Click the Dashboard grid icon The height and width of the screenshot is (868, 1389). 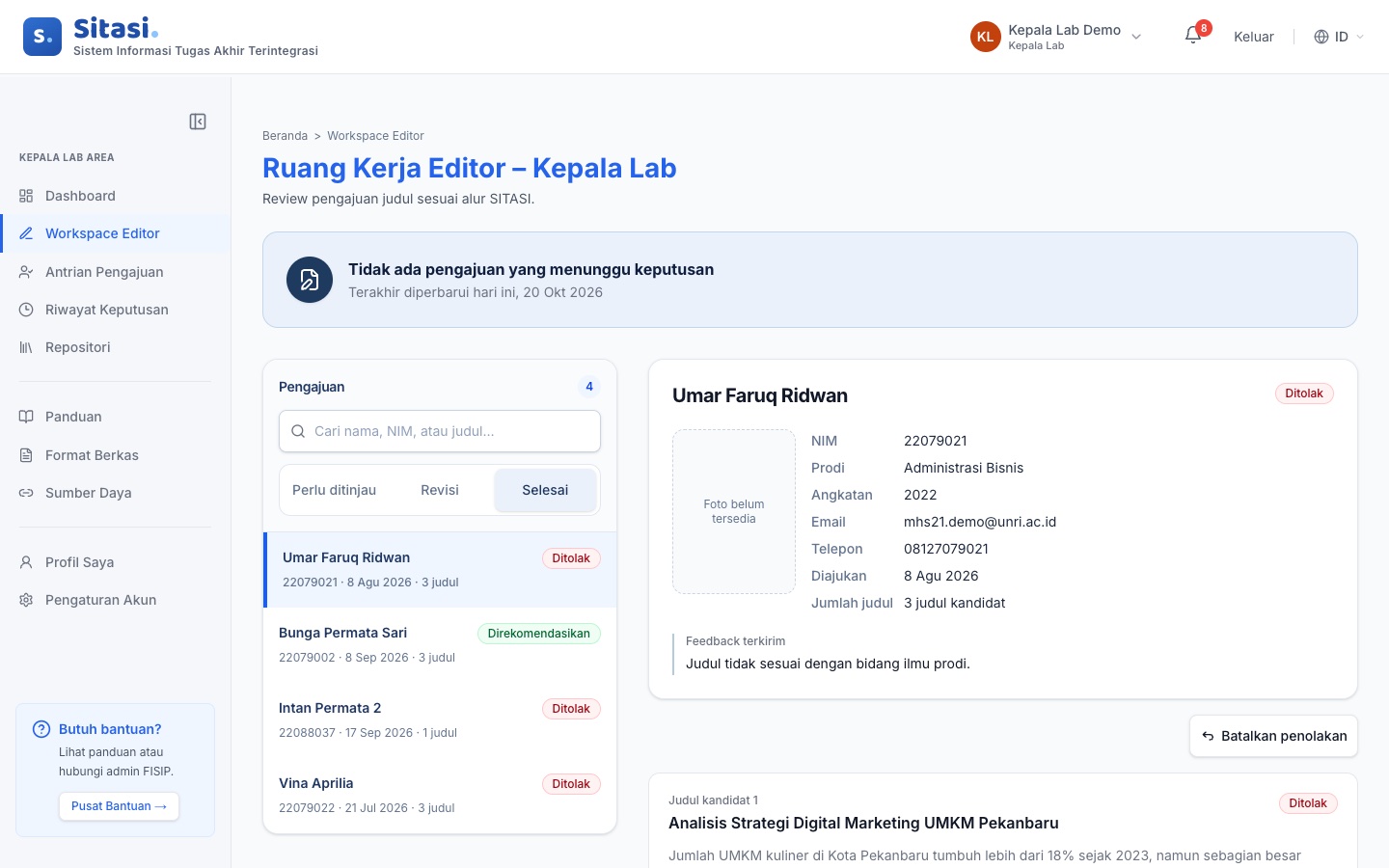pos(26,196)
